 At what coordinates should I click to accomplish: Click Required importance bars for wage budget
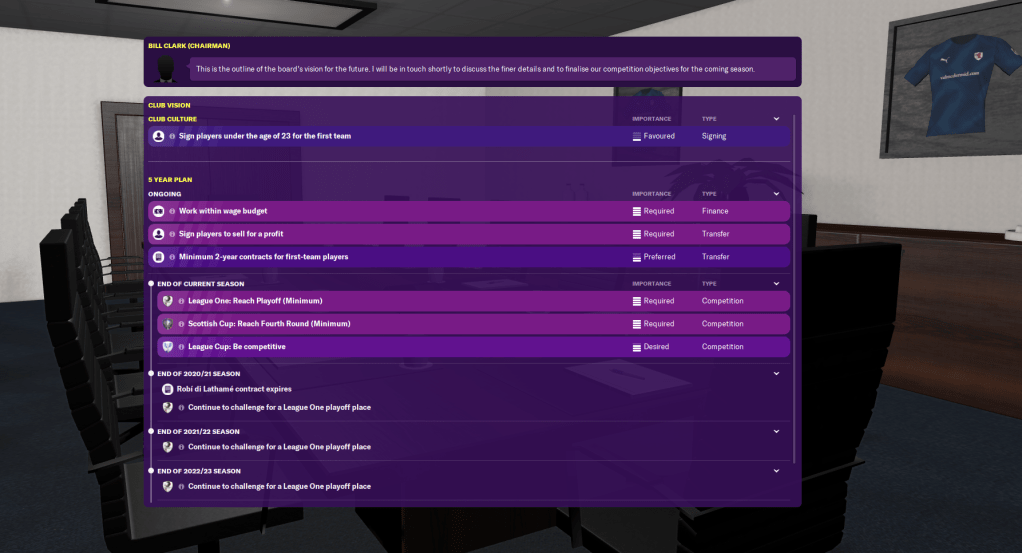click(637, 211)
